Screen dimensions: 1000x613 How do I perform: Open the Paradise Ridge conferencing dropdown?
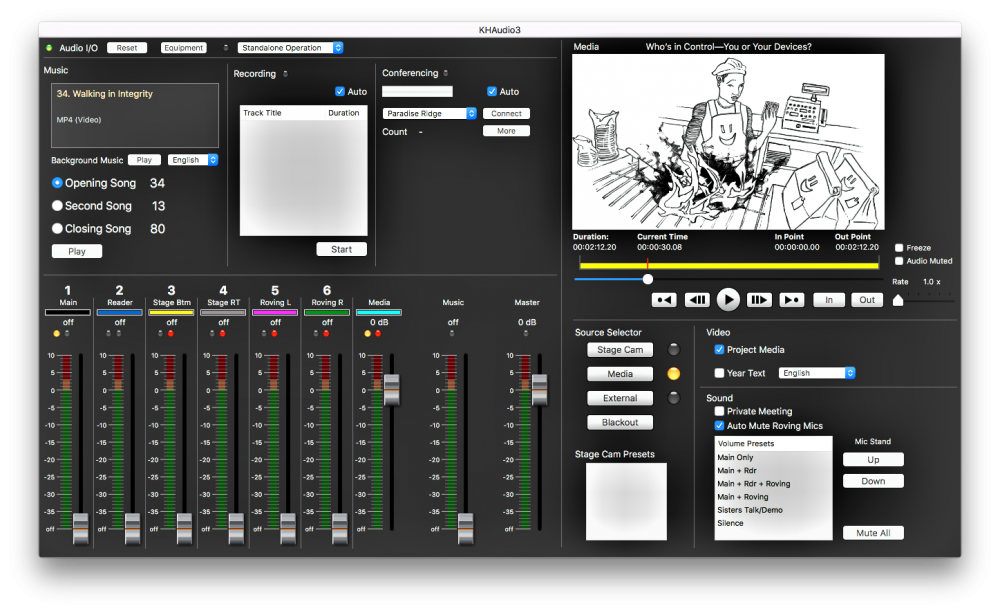[430, 114]
